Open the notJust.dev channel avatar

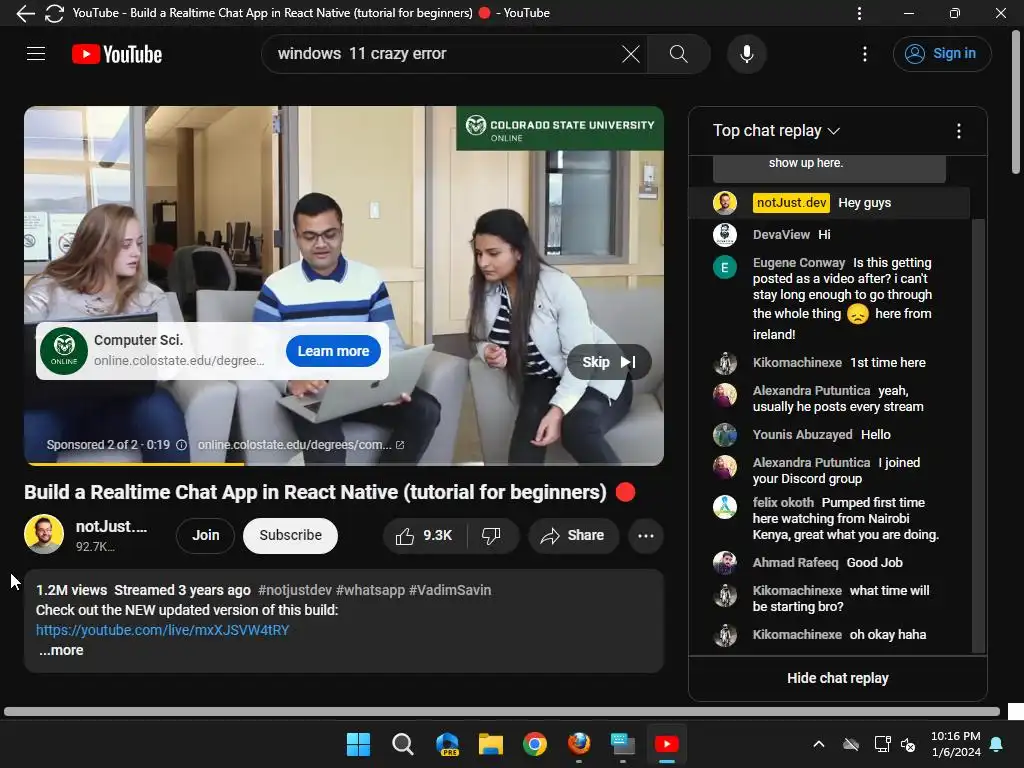pyautogui.click(x=44, y=534)
